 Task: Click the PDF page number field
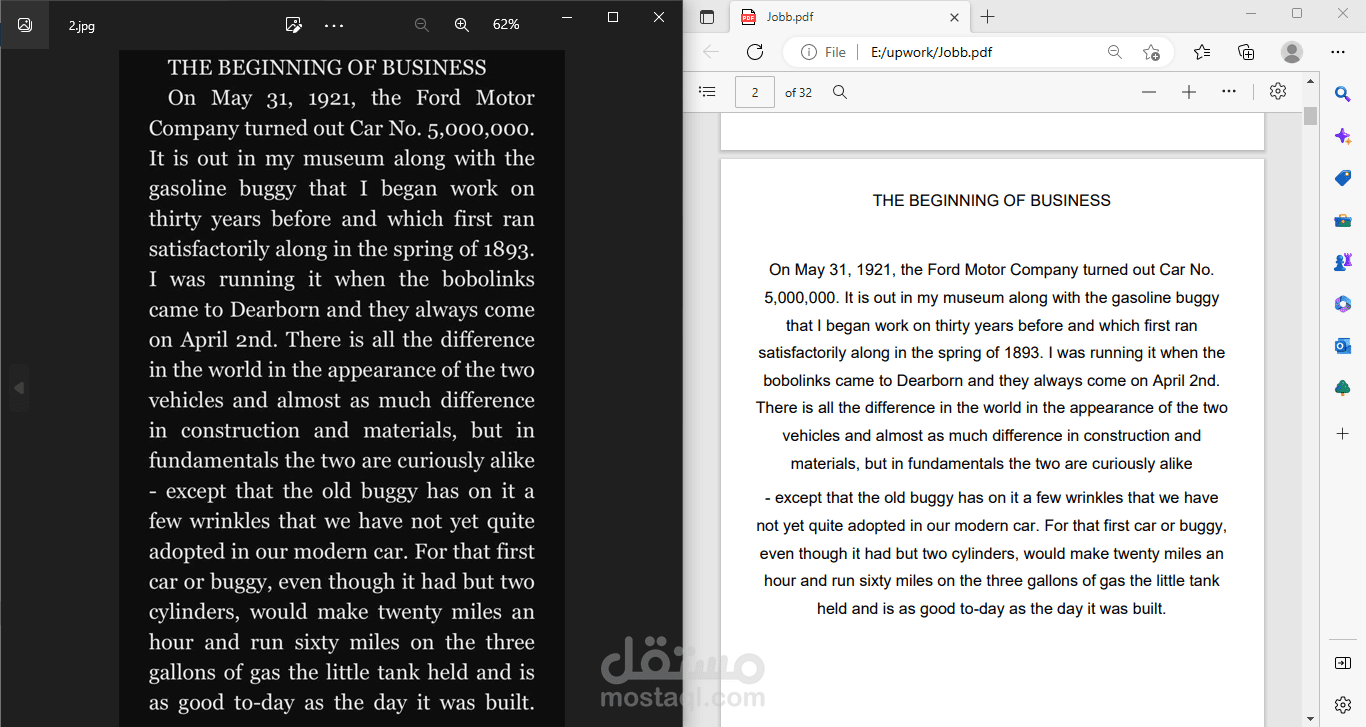click(x=755, y=92)
